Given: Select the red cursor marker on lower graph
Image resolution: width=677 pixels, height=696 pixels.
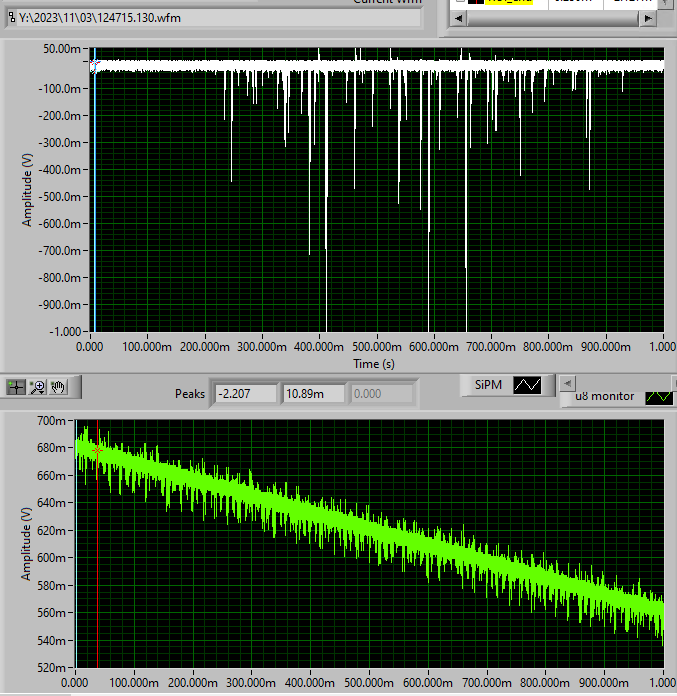Looking at the screenshot, I should 97,451.
